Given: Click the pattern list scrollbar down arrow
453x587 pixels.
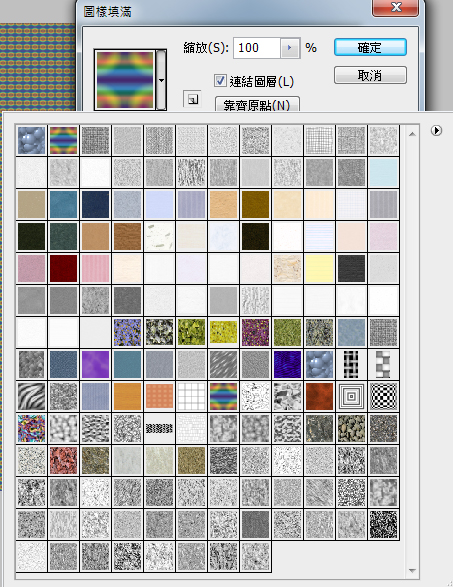Looking at the screenshot, I should click(412, 571).
